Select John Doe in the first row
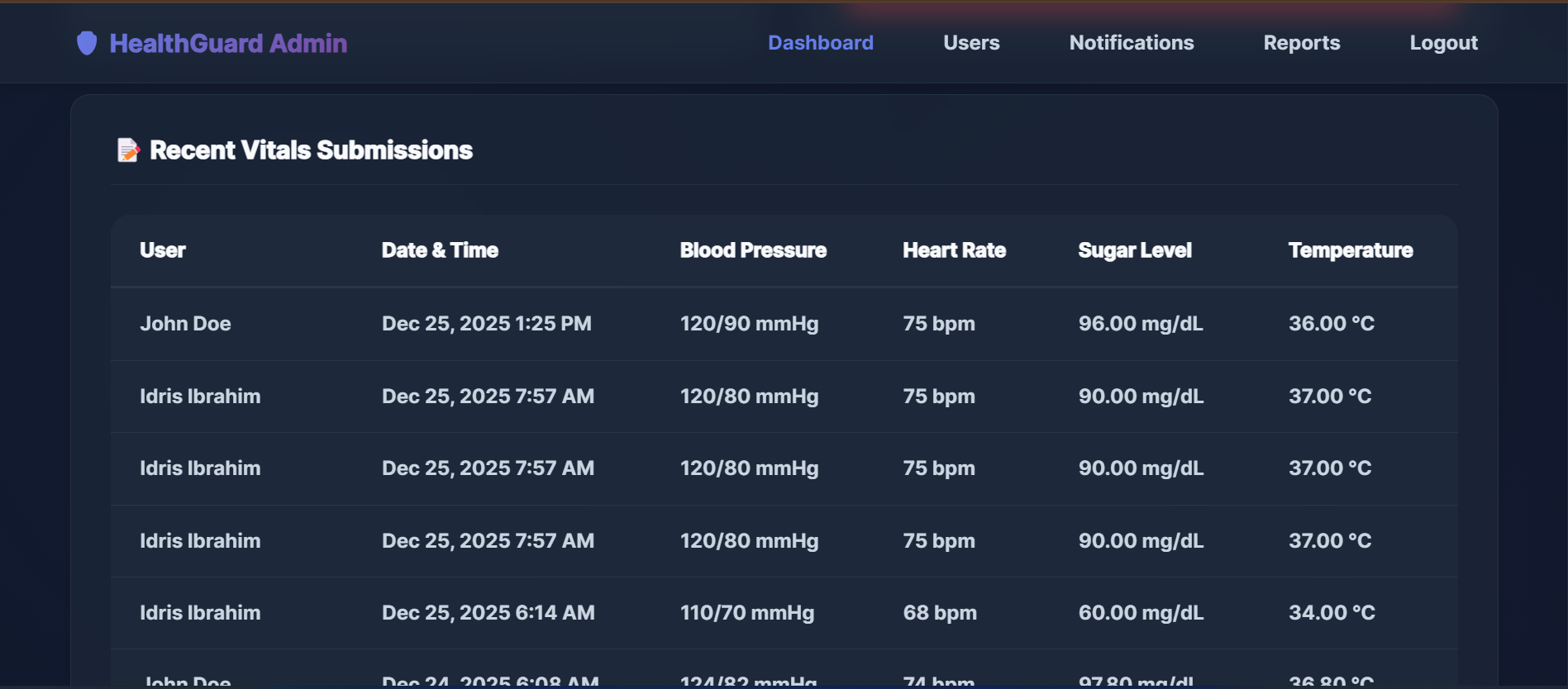 [185, 324]
